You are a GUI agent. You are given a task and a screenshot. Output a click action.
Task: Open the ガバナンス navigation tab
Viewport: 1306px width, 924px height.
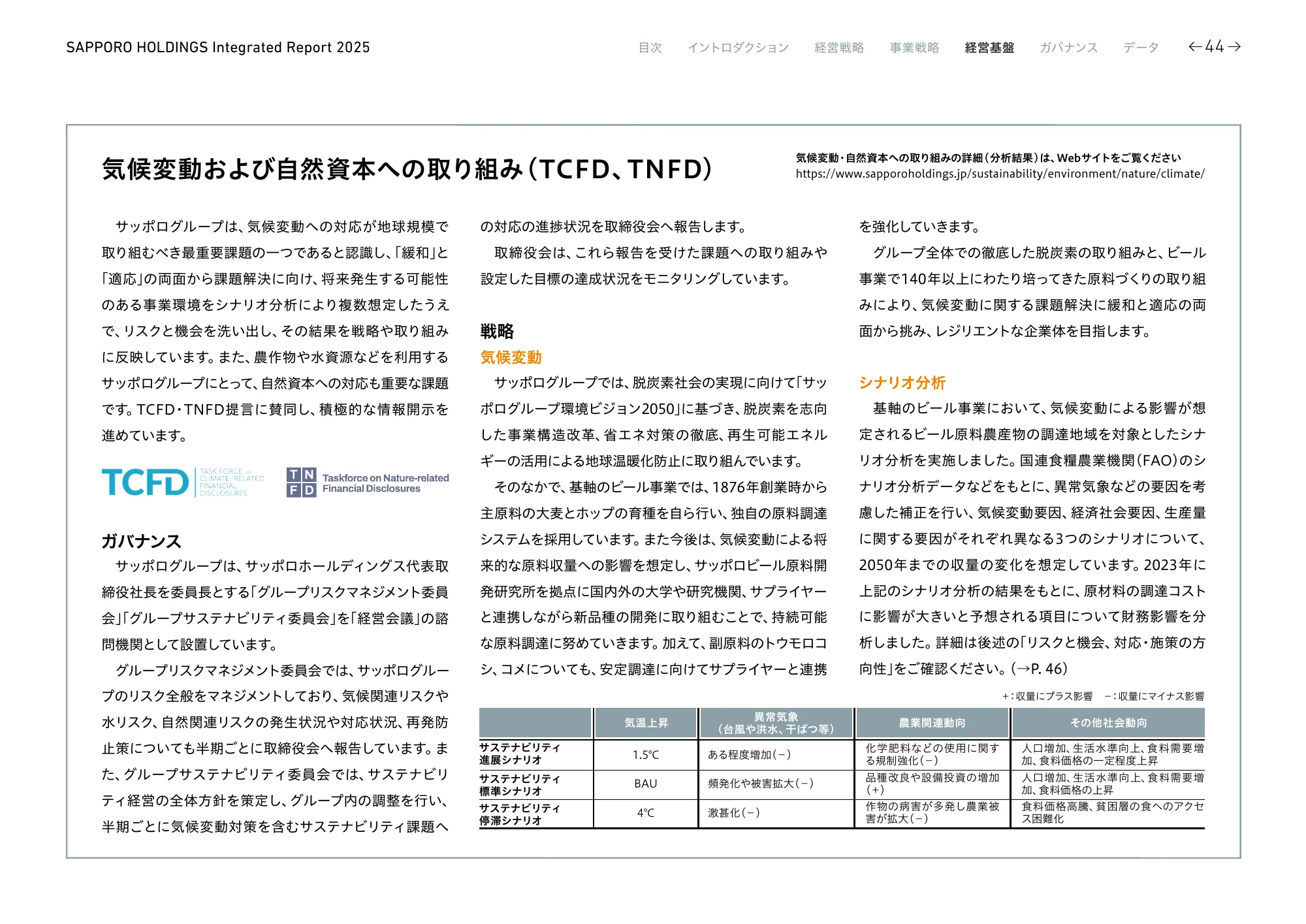coord(1068,48)
